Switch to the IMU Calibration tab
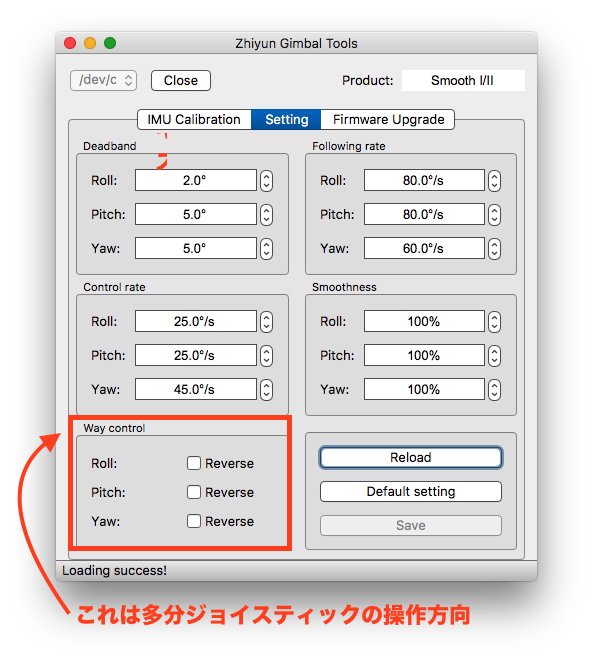 (194, 119)
